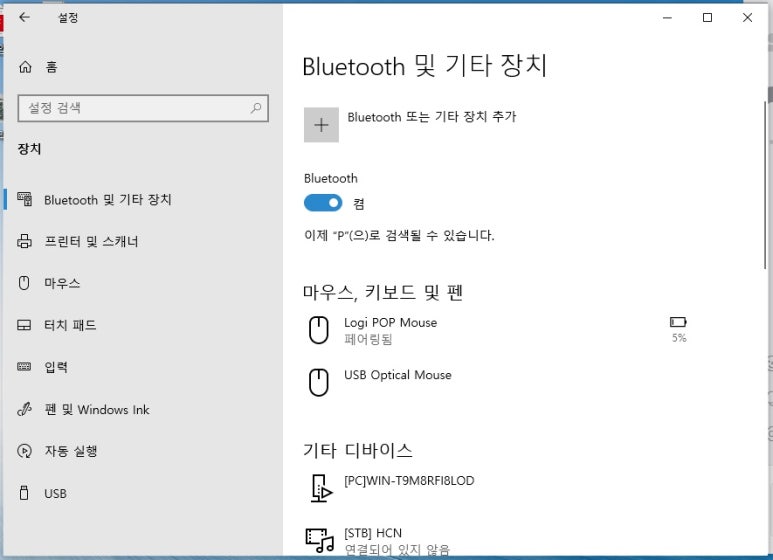Open the 홈 label in the sidebar
Viewport: 773px width, 560px height.
(x=52, y=67)
